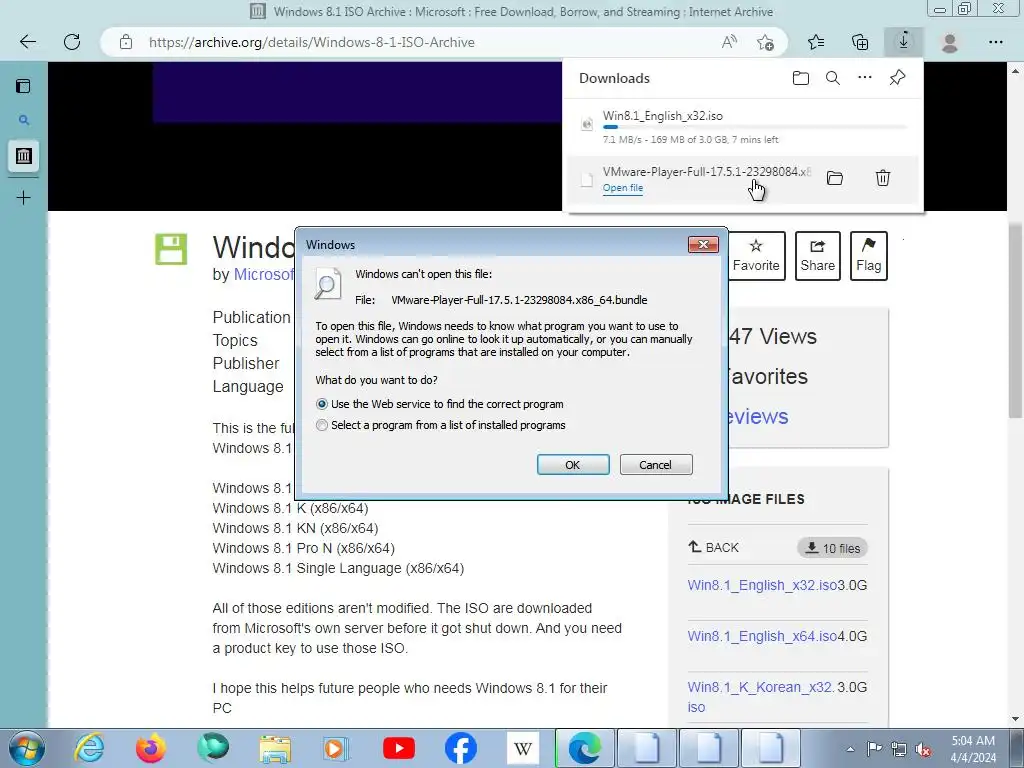Select Use the Web service radio option
The width and height of the screenshot is (1024, 768).
point(321,404)
